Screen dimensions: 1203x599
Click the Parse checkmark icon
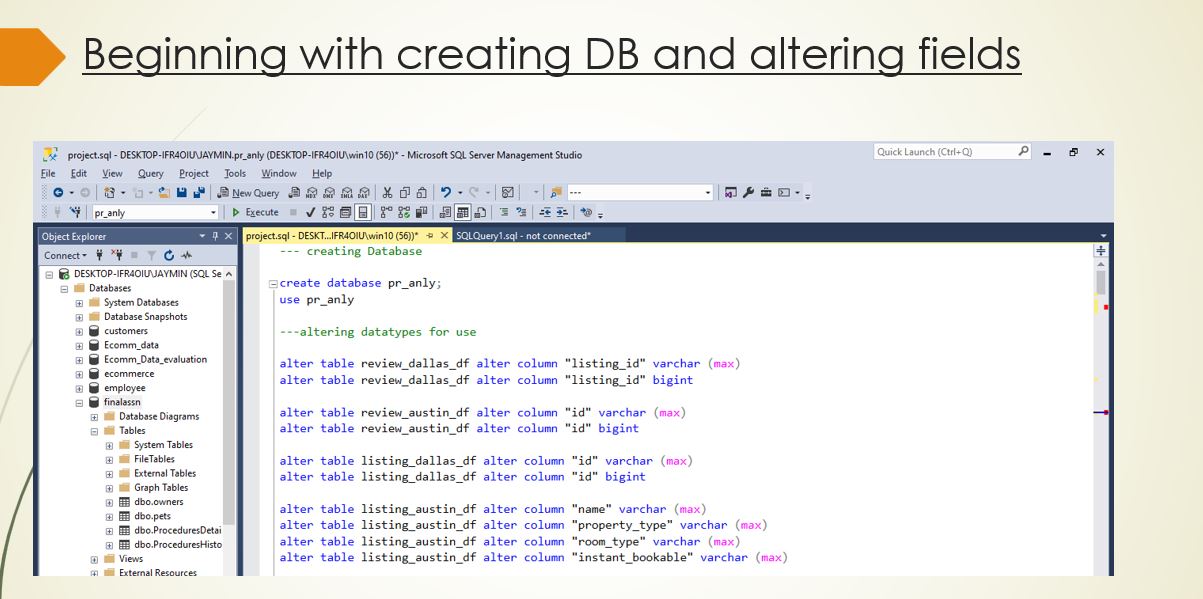311,212
